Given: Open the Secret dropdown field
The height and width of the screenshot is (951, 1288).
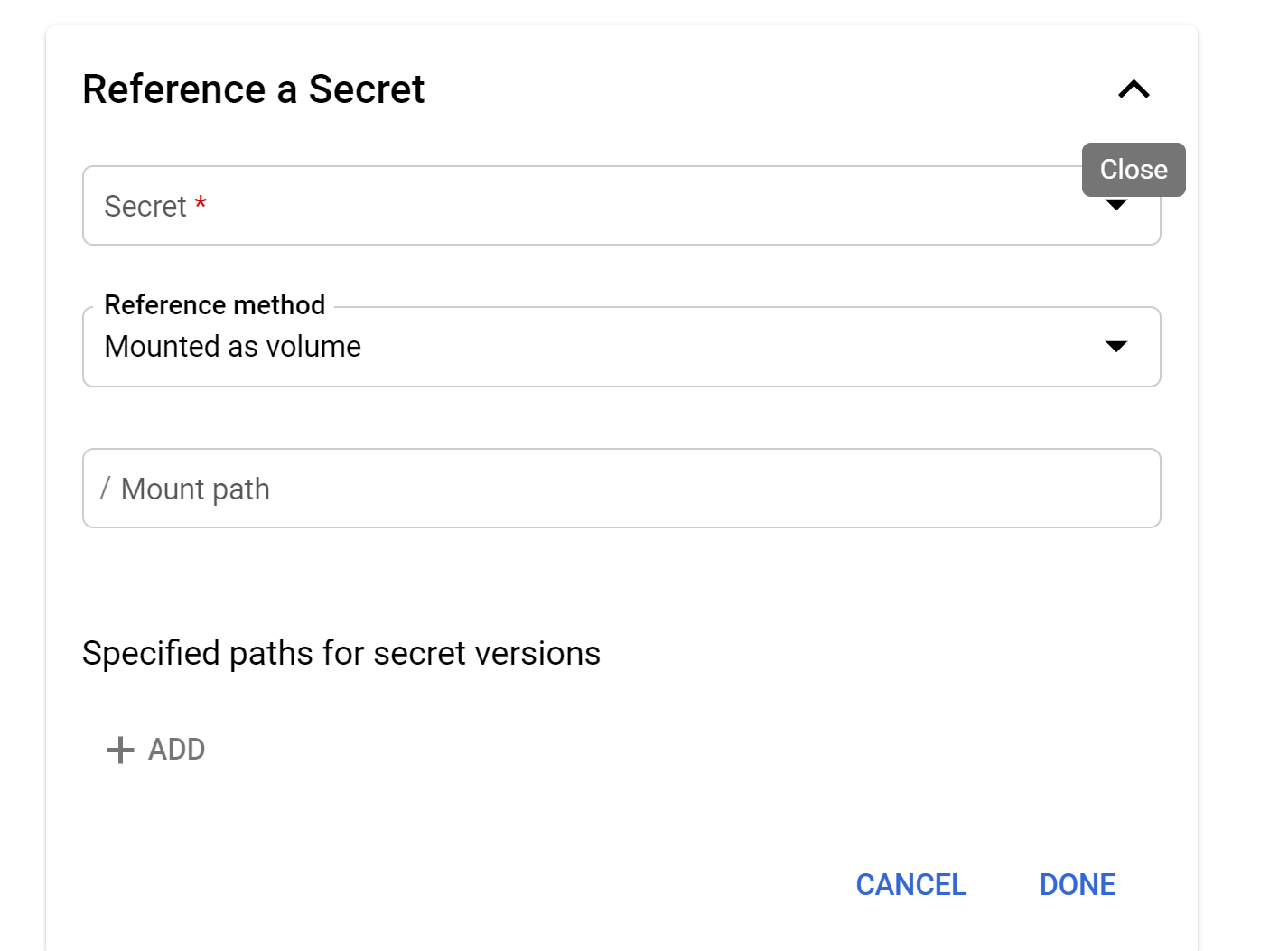Looking at the screenshot, I should 542,206.
